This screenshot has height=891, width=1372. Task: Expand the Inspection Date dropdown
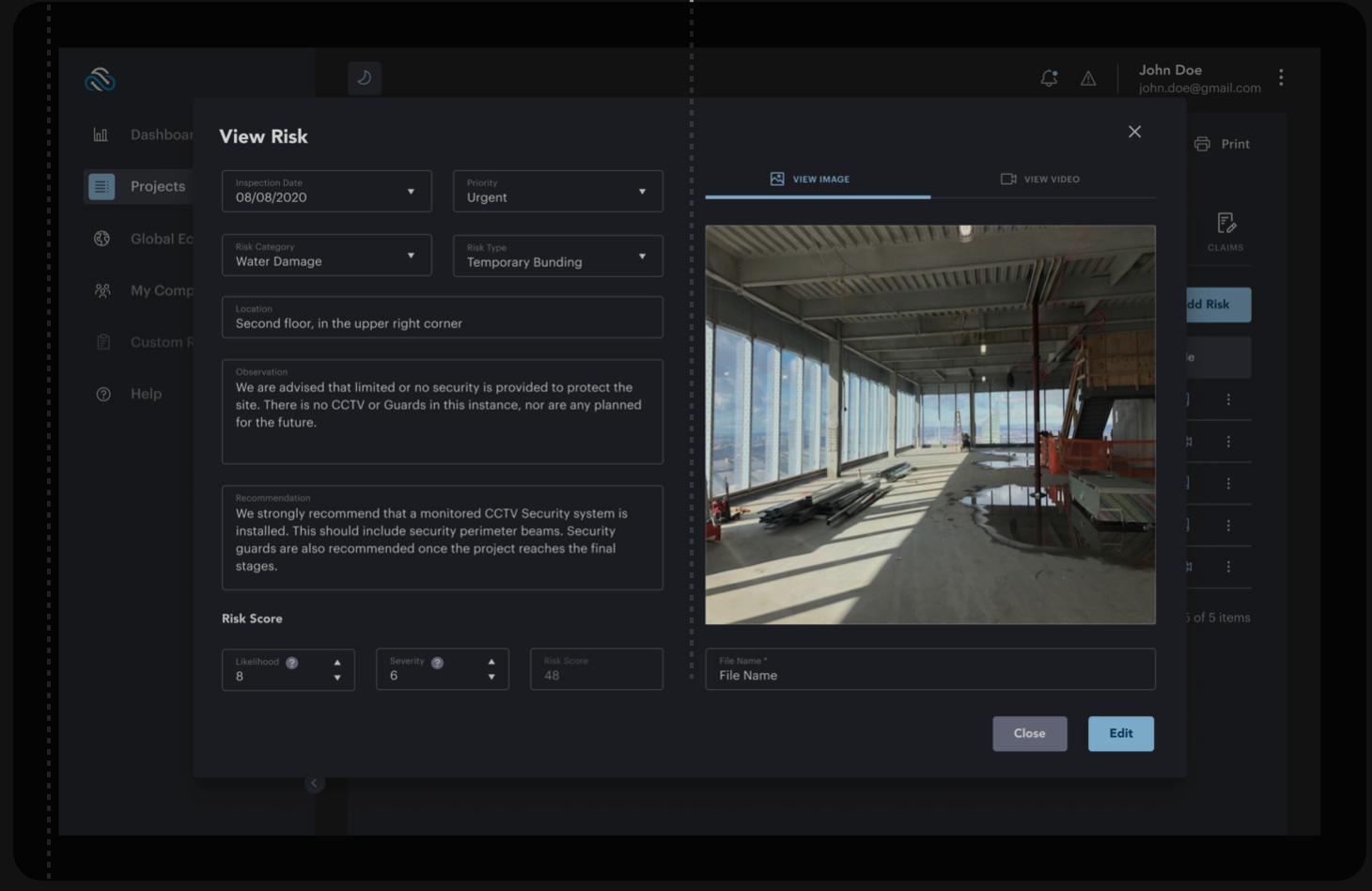411,192
